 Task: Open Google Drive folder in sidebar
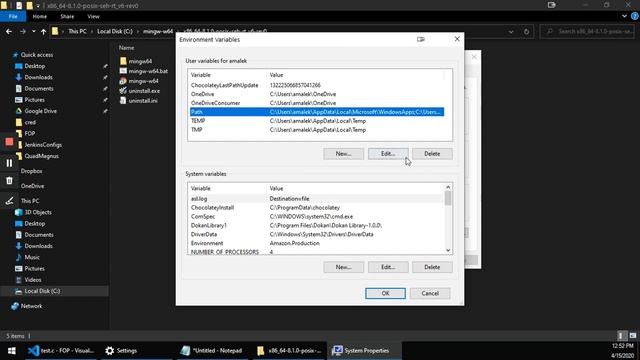click(x=40, y=111)
